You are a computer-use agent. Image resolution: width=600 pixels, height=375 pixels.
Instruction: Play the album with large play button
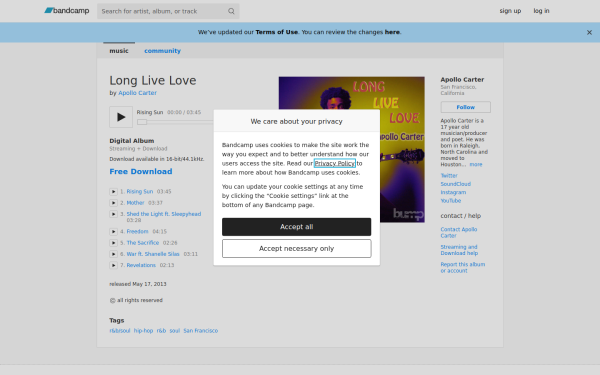coord(121,117)
